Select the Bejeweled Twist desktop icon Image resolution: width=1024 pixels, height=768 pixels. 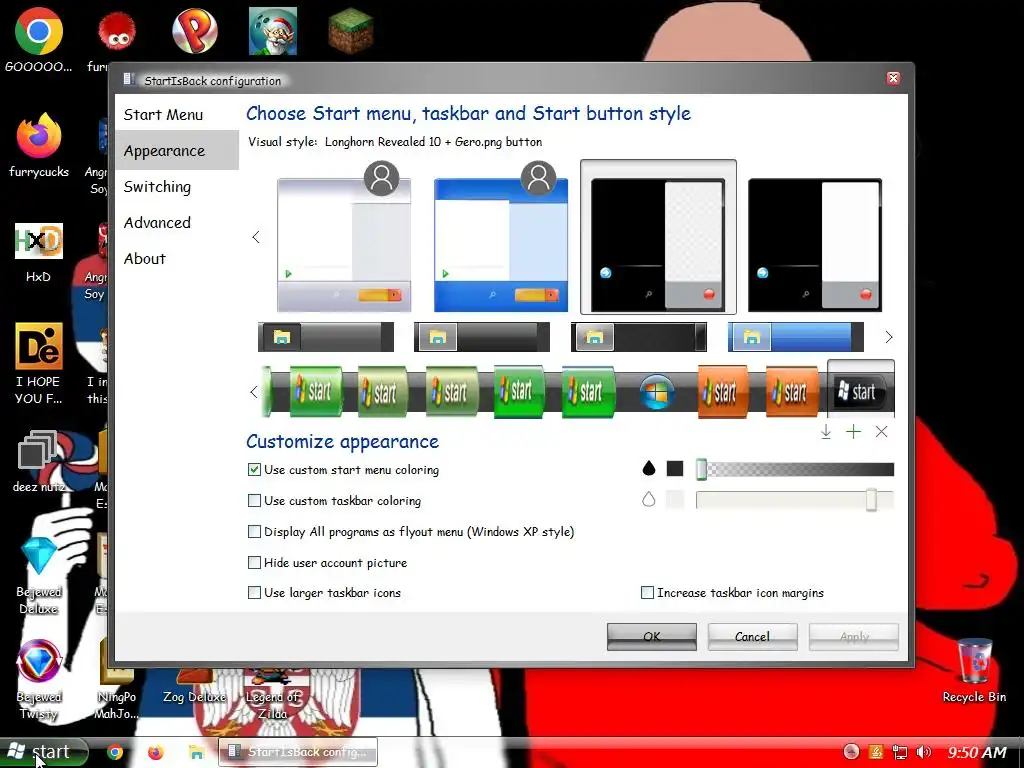pos(39,679)
